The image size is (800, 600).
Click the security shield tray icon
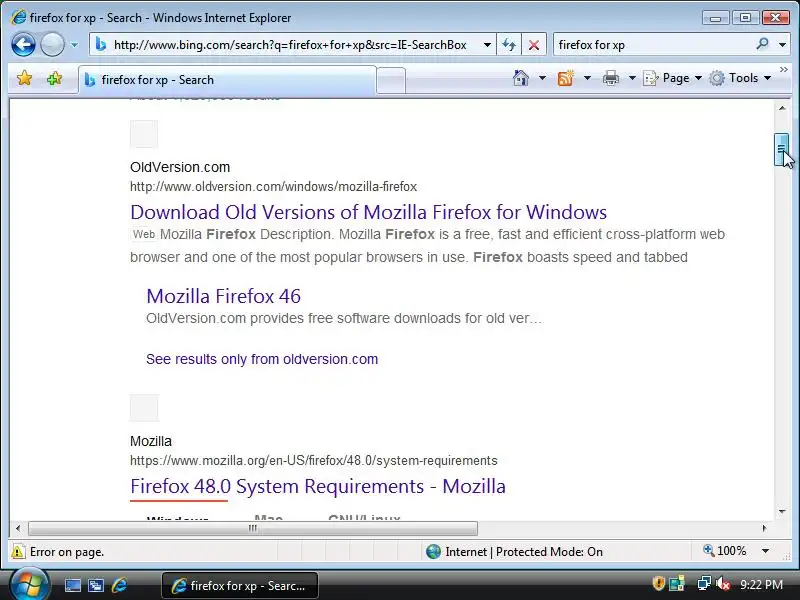pyautogui.click(x=659, y=583)
